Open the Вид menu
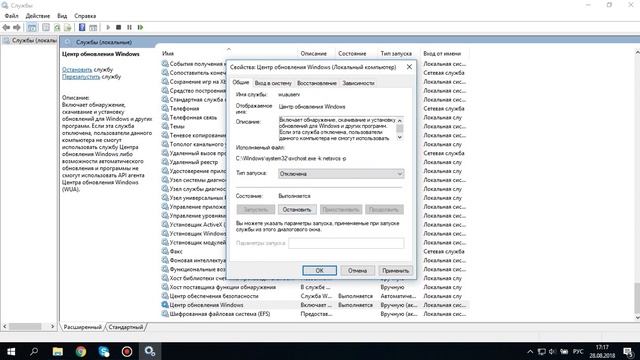Screen dimensions: 640x360 (62, 16)
